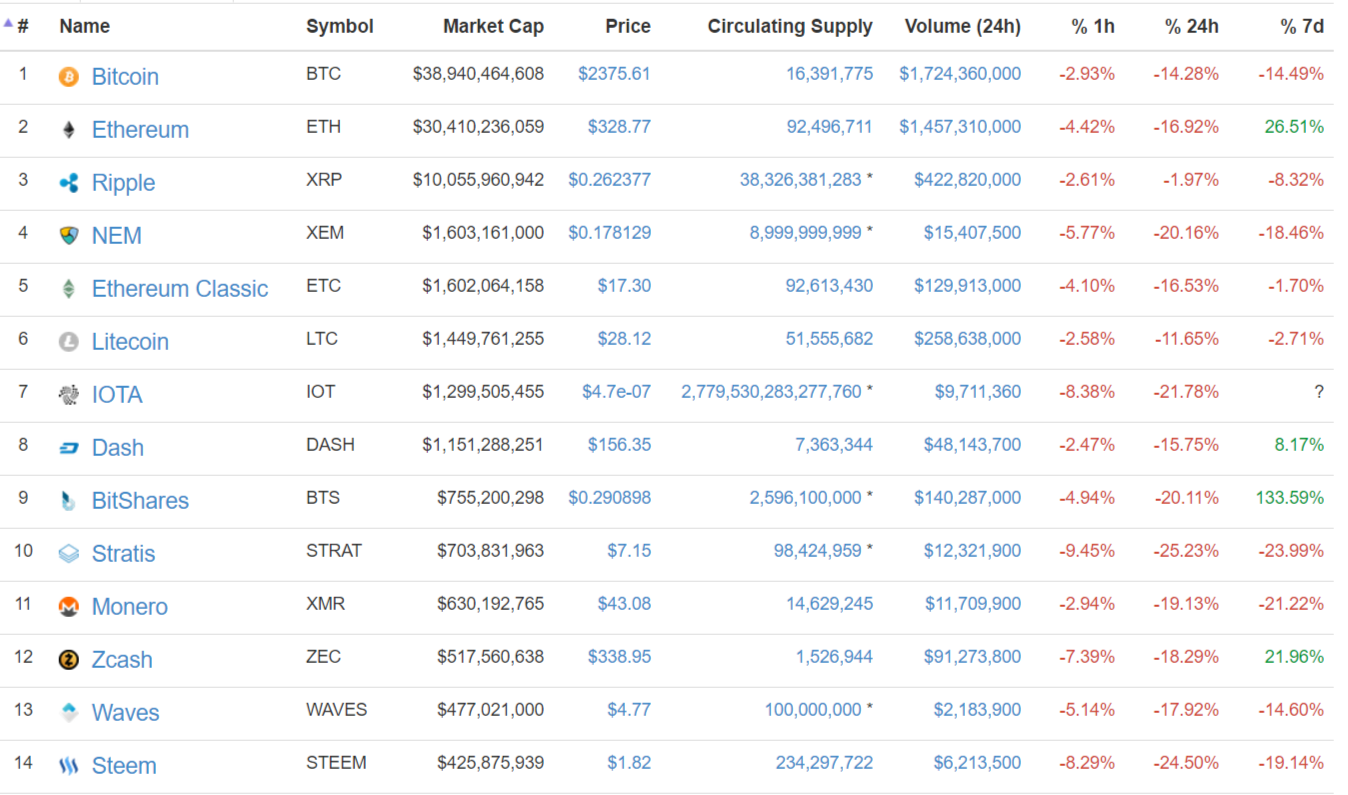Click the grey Litecoin logo icon
Viewport: 1348px width, 795px height.
coord(68,342)
